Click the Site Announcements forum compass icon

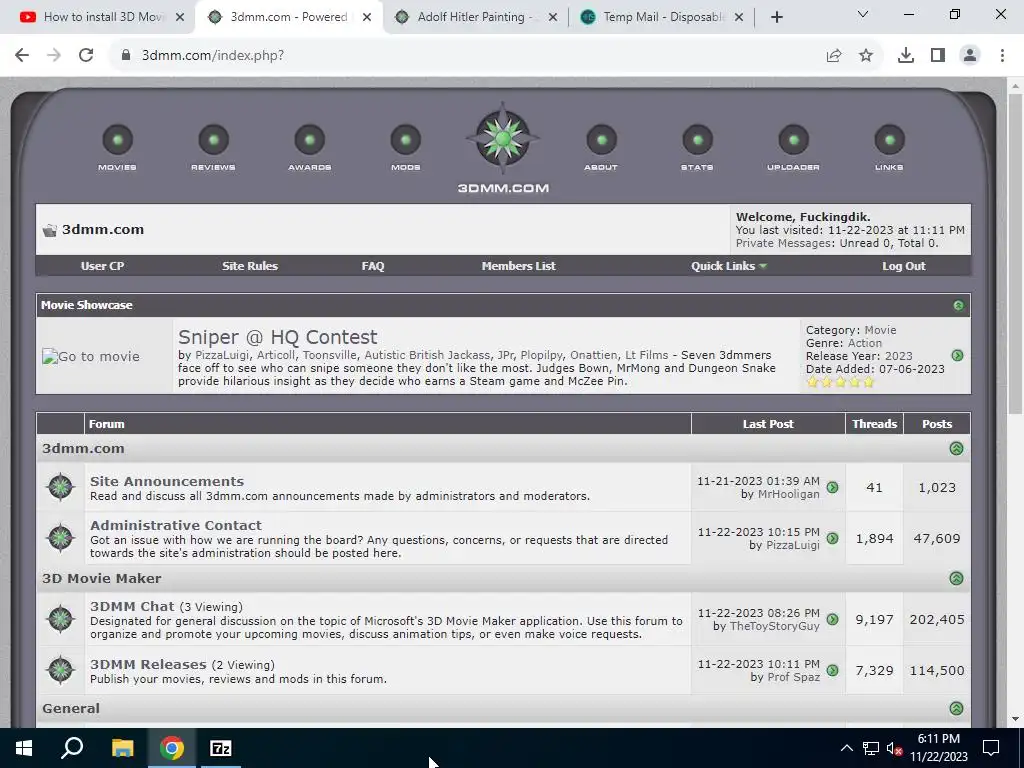click(60, 487)
